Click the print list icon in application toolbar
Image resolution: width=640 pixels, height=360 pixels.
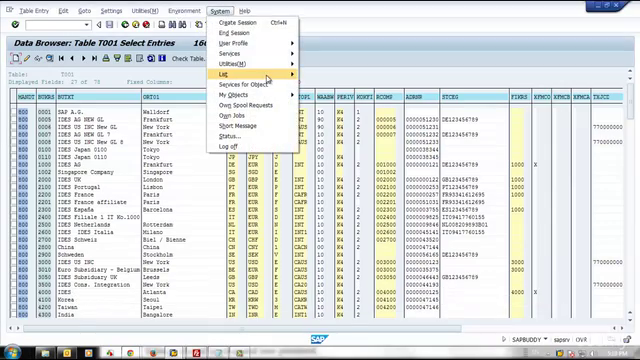(x=106, y=58)
